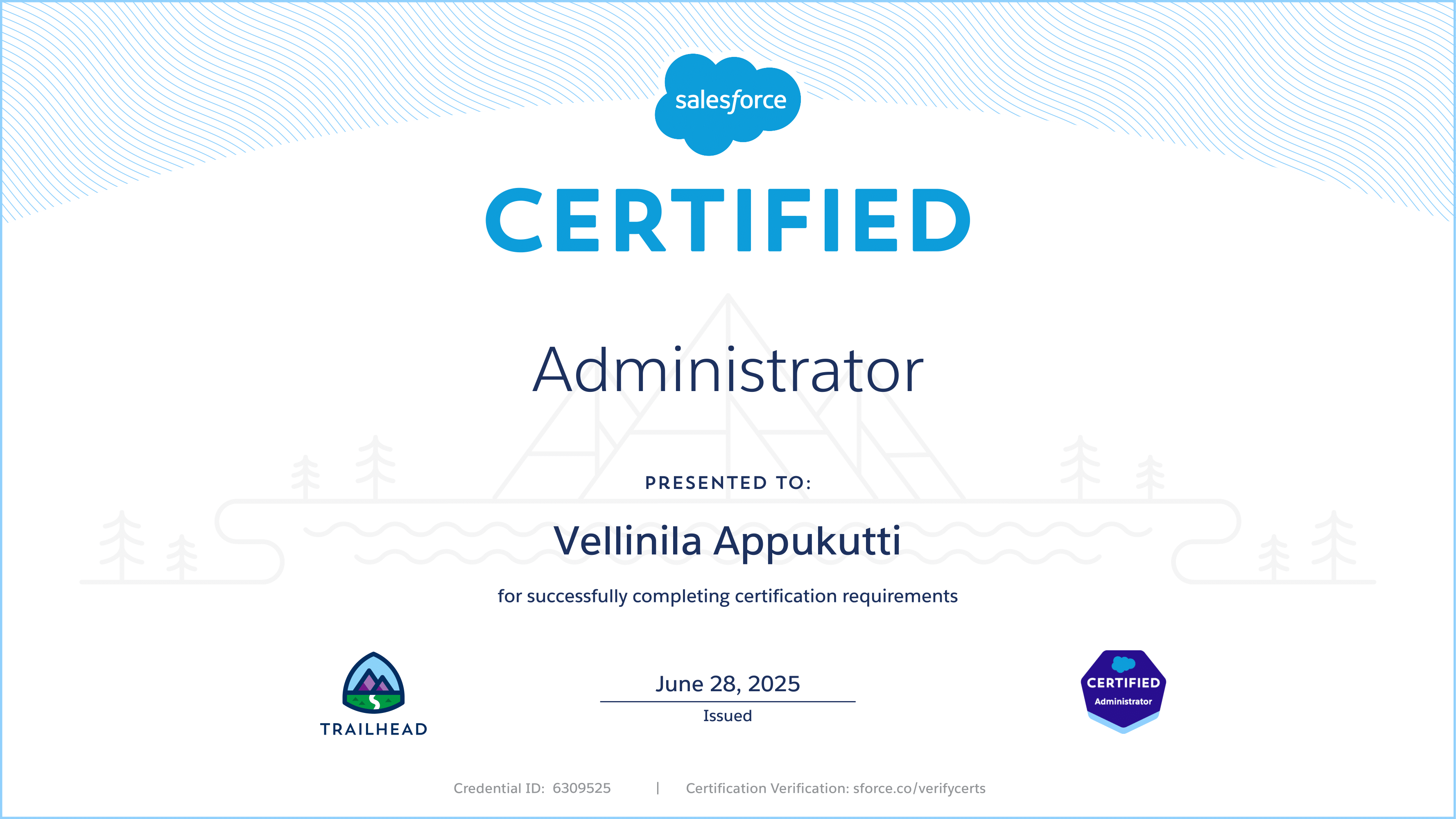The image size is (1456, 819).
Task: Click the Issued label under the date
Action: (728, 715)
